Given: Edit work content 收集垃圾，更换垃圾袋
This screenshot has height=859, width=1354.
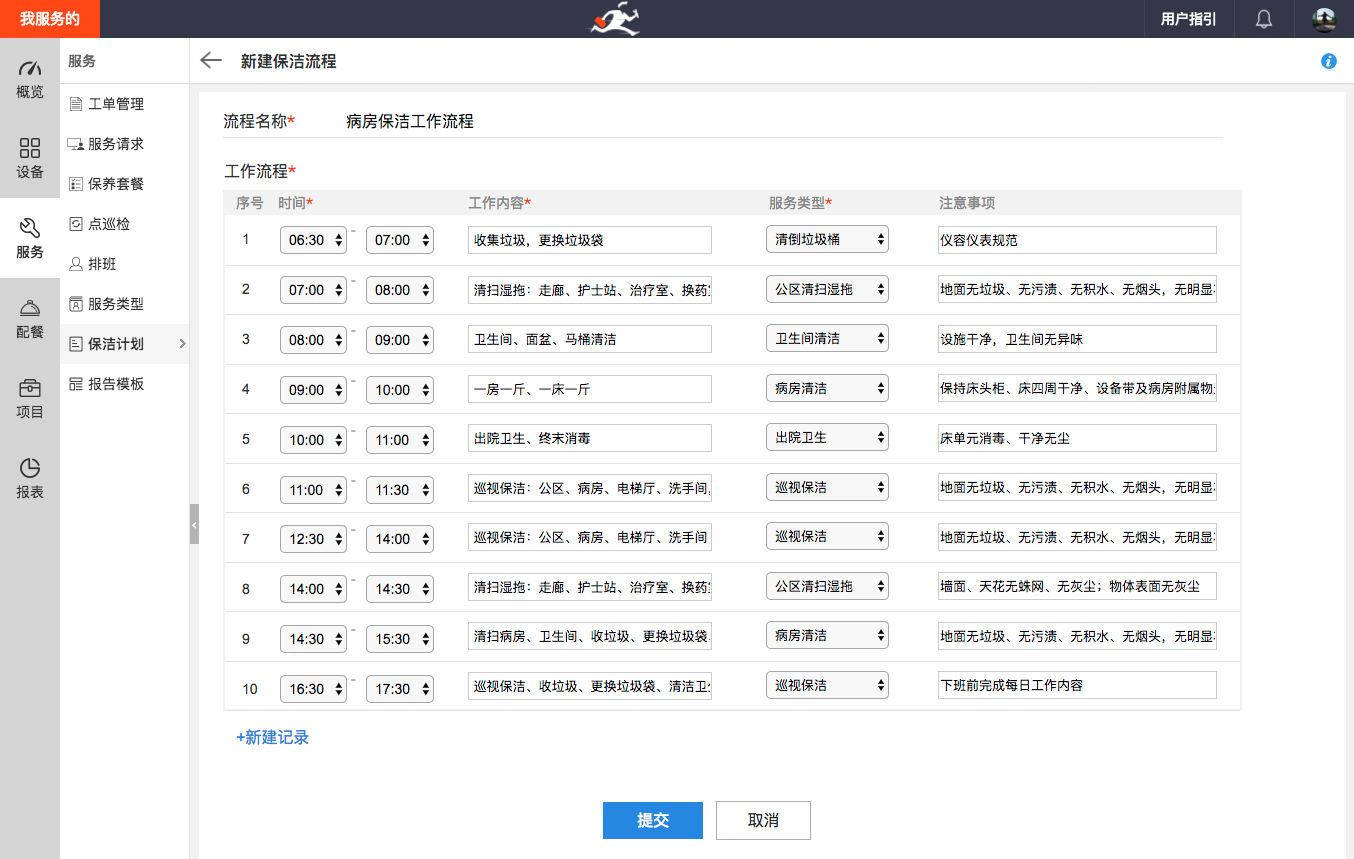Looking at the screenshot, I should (x=590, y=240).
